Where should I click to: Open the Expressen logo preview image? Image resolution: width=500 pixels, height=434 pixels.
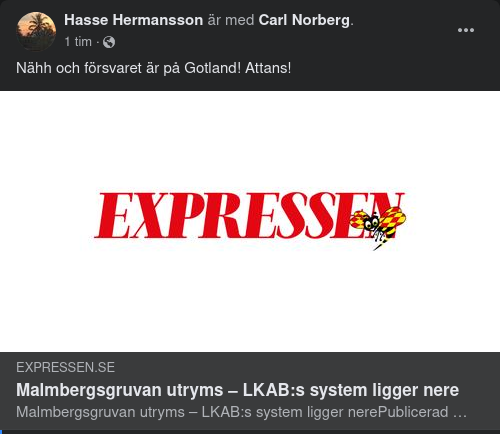coord(250,221)
